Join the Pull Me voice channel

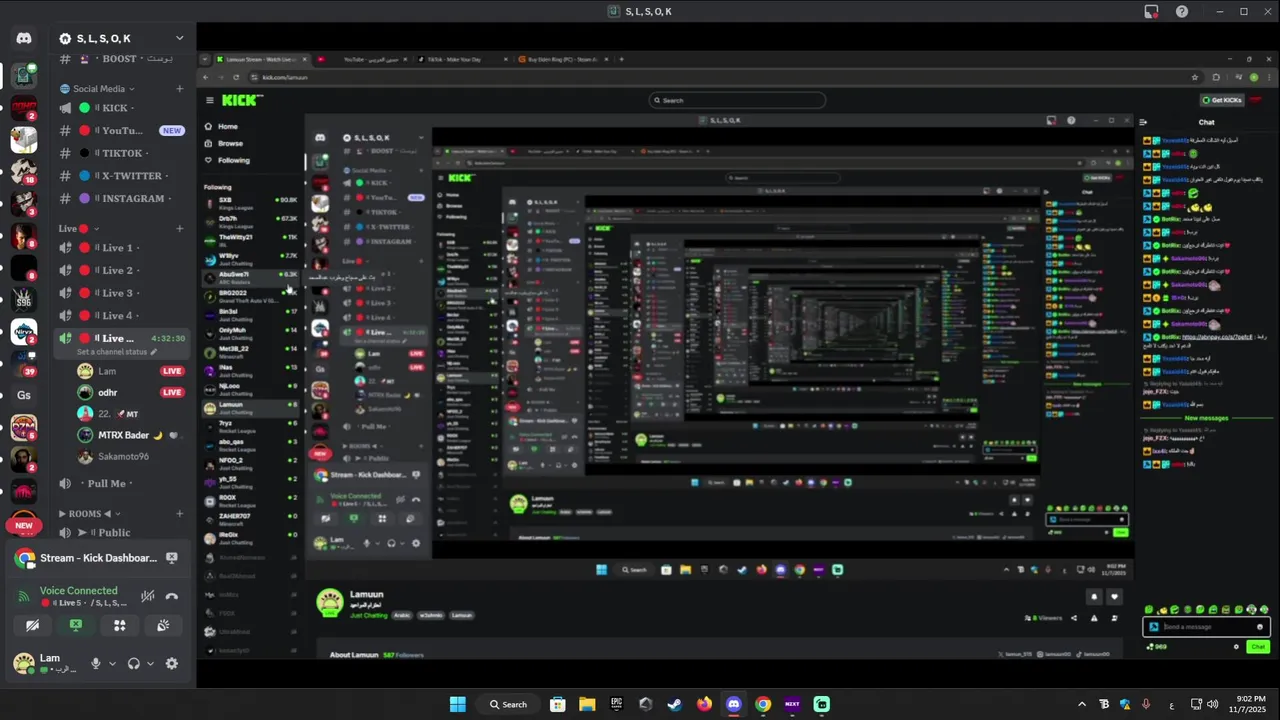click(122, 484)
